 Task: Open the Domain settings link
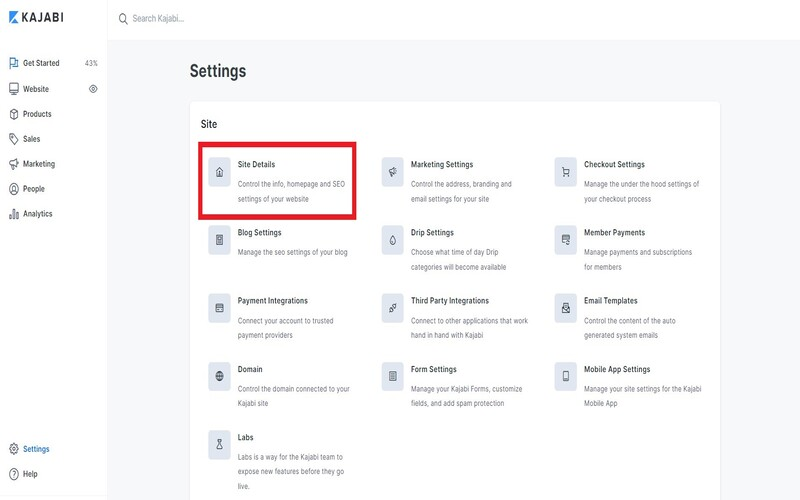pos(250,369)
